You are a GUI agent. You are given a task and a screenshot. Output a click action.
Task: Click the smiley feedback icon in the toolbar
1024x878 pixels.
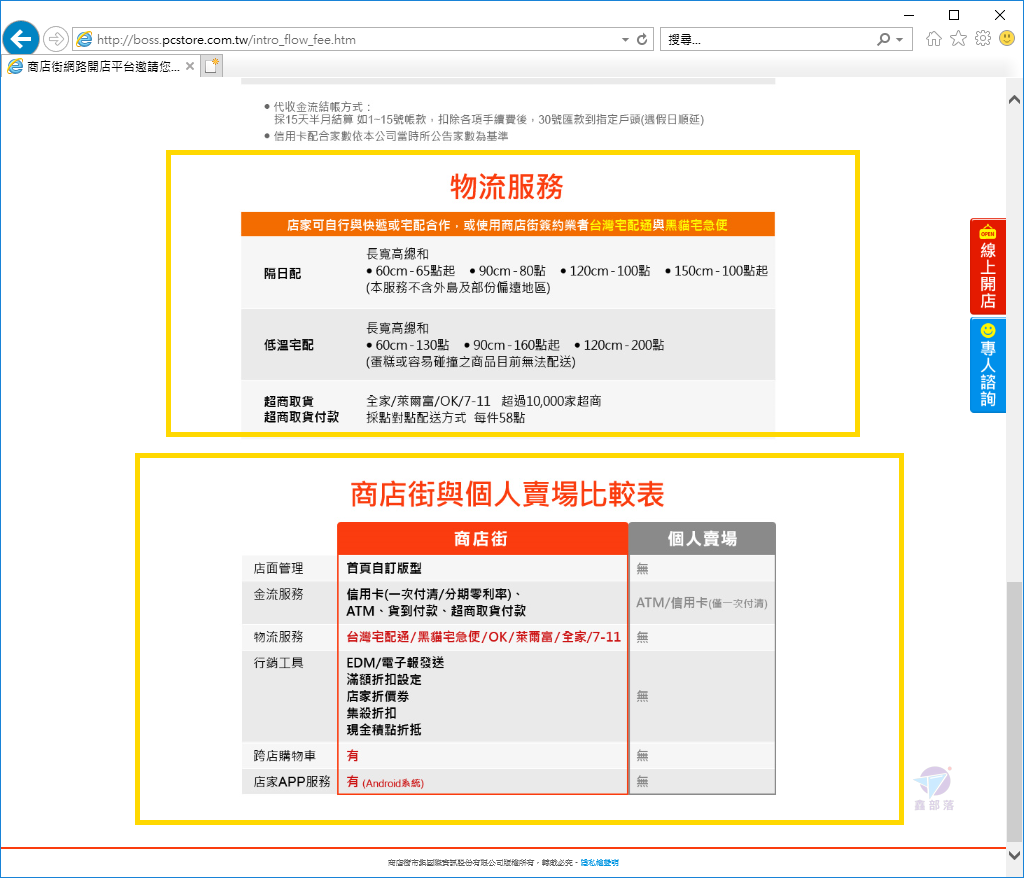point(1007,39)
